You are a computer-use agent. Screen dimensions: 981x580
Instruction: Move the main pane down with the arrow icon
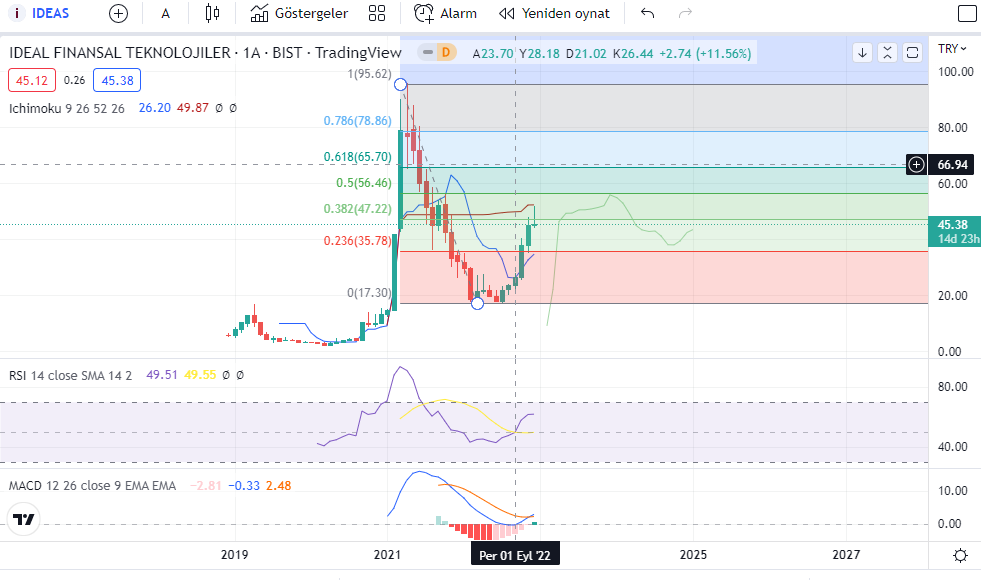862,53
